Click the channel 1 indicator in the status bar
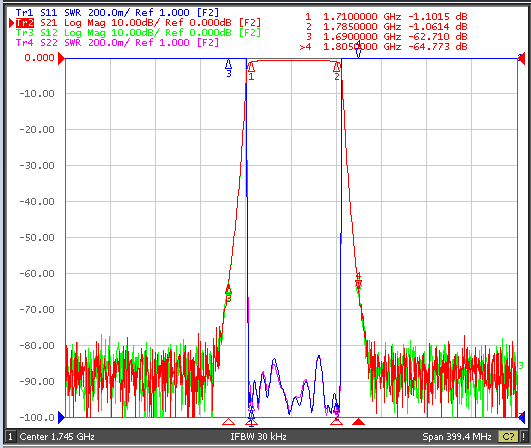 pos(10,437)
